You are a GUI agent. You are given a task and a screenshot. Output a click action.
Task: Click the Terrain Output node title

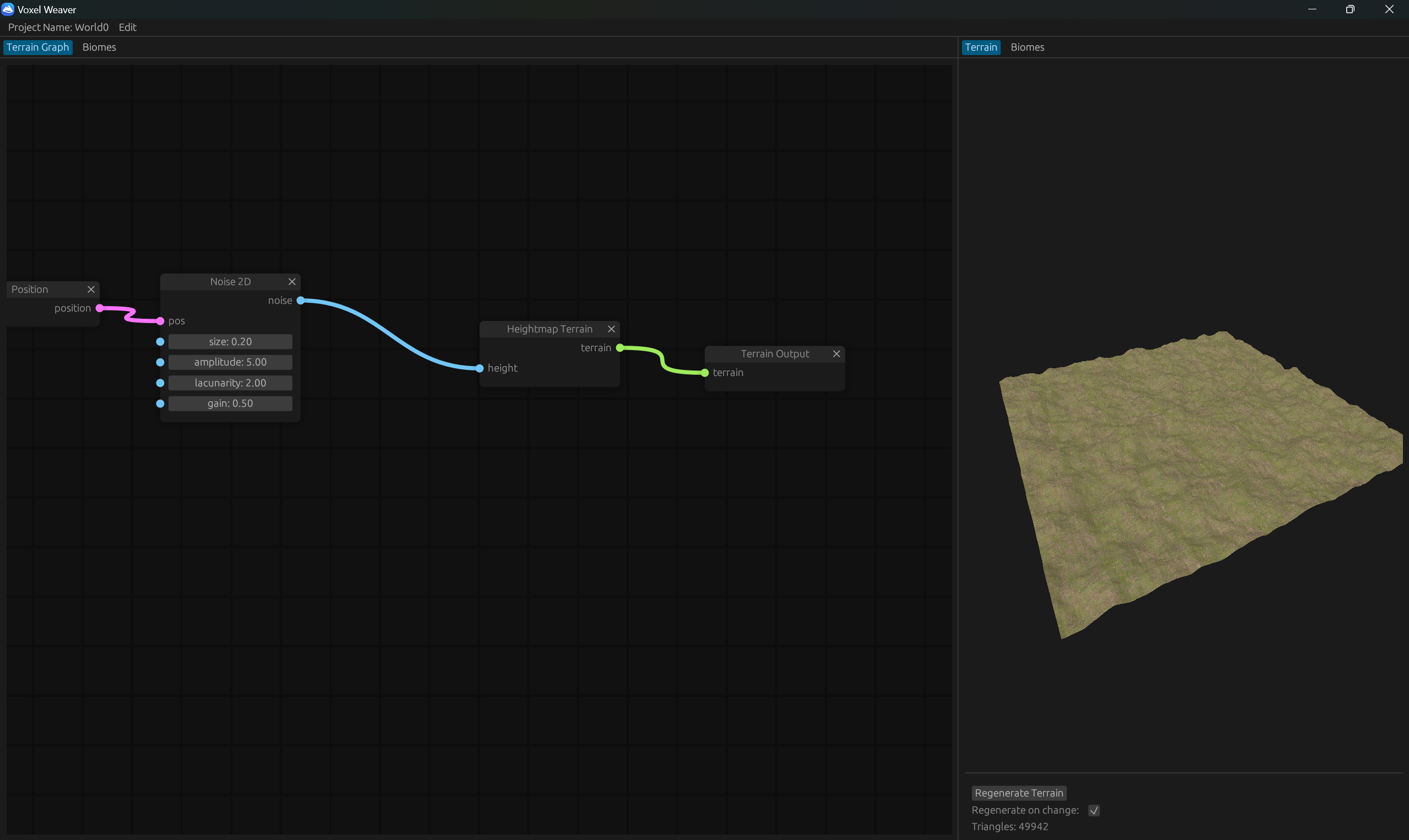pos(775,354)
